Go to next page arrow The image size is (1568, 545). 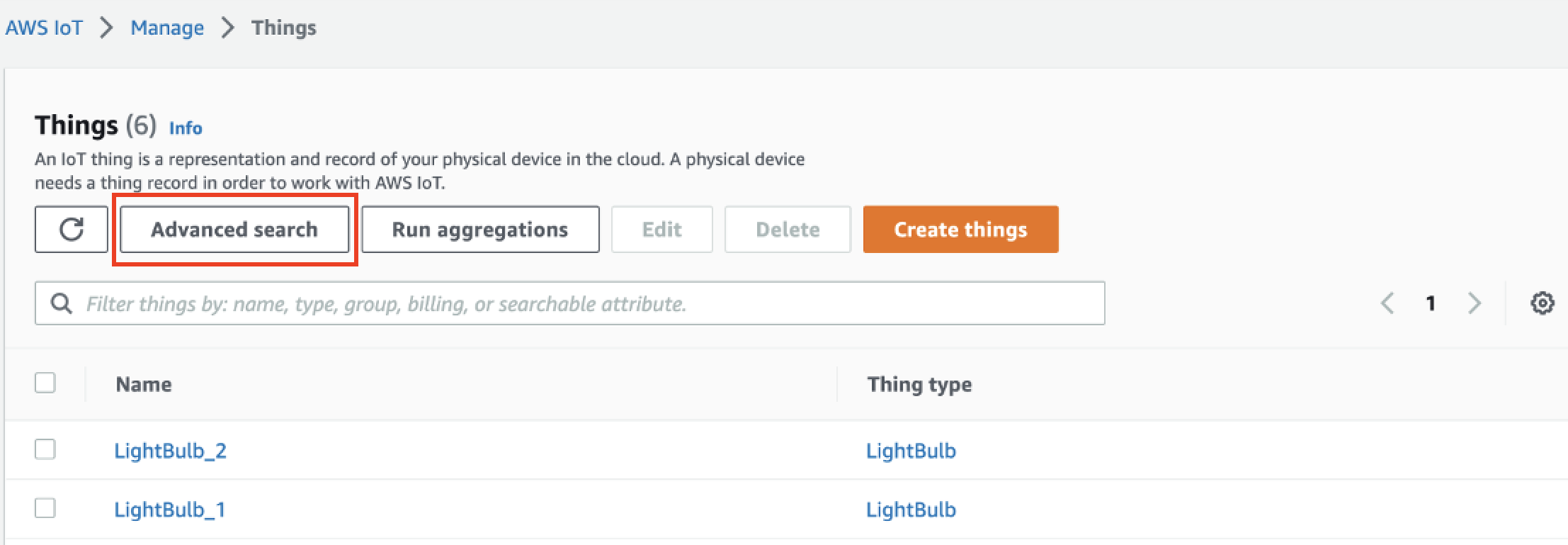[x=1475, y=303]
